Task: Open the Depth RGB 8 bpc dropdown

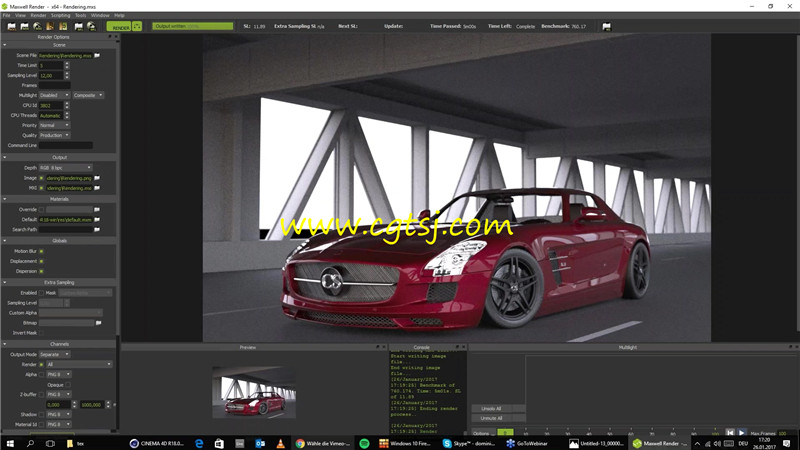Action: 65,167
